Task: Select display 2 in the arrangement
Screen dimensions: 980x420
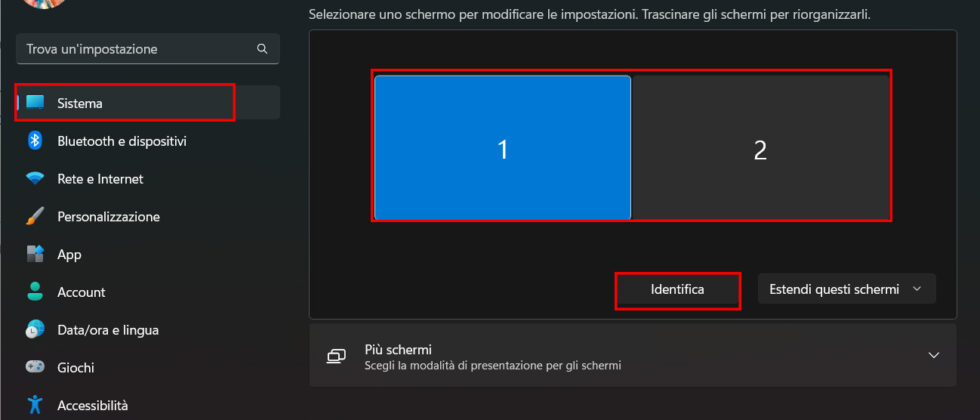Action: click(x=760, y=148)
